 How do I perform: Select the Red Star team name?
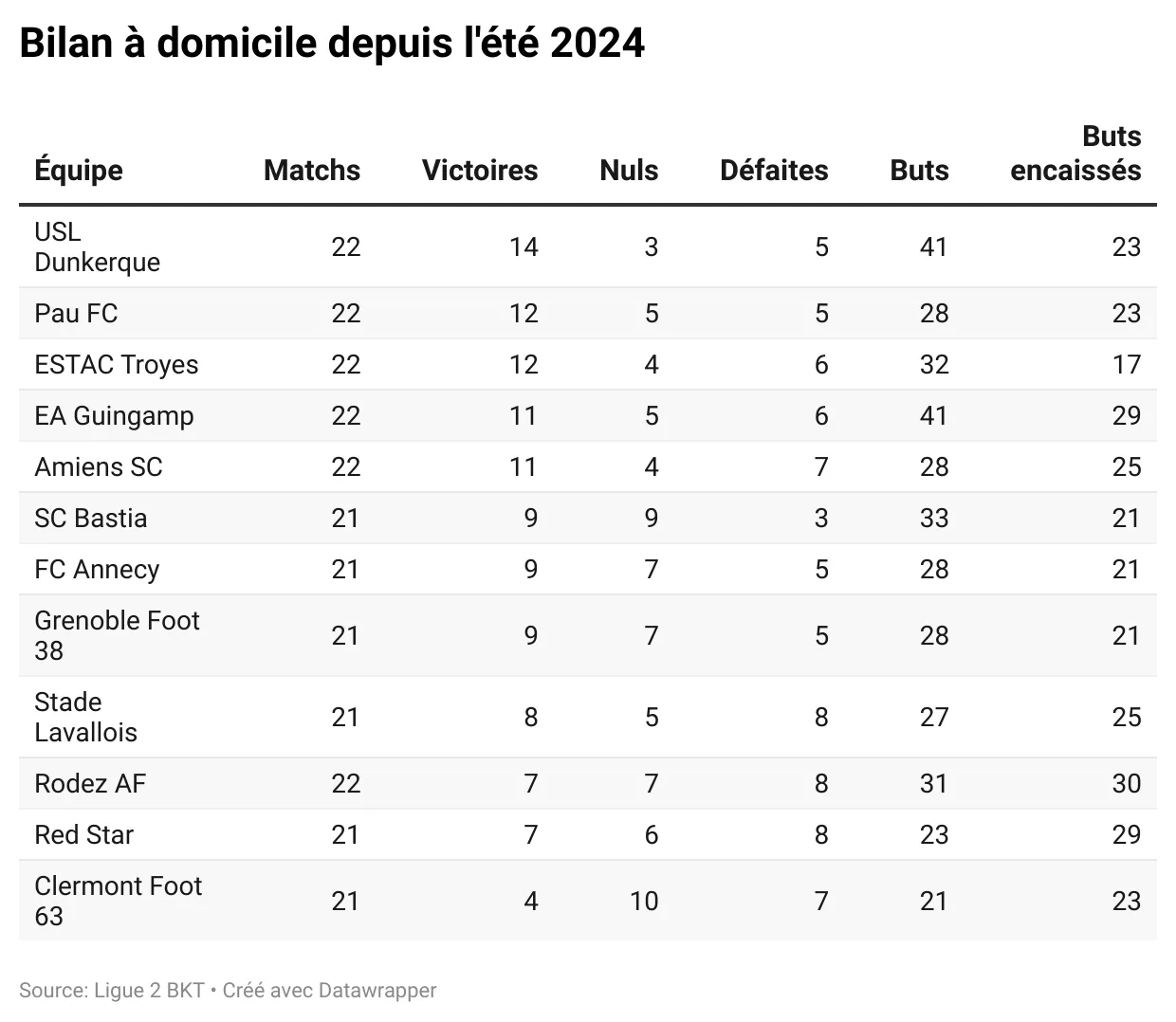pos(83,835)
